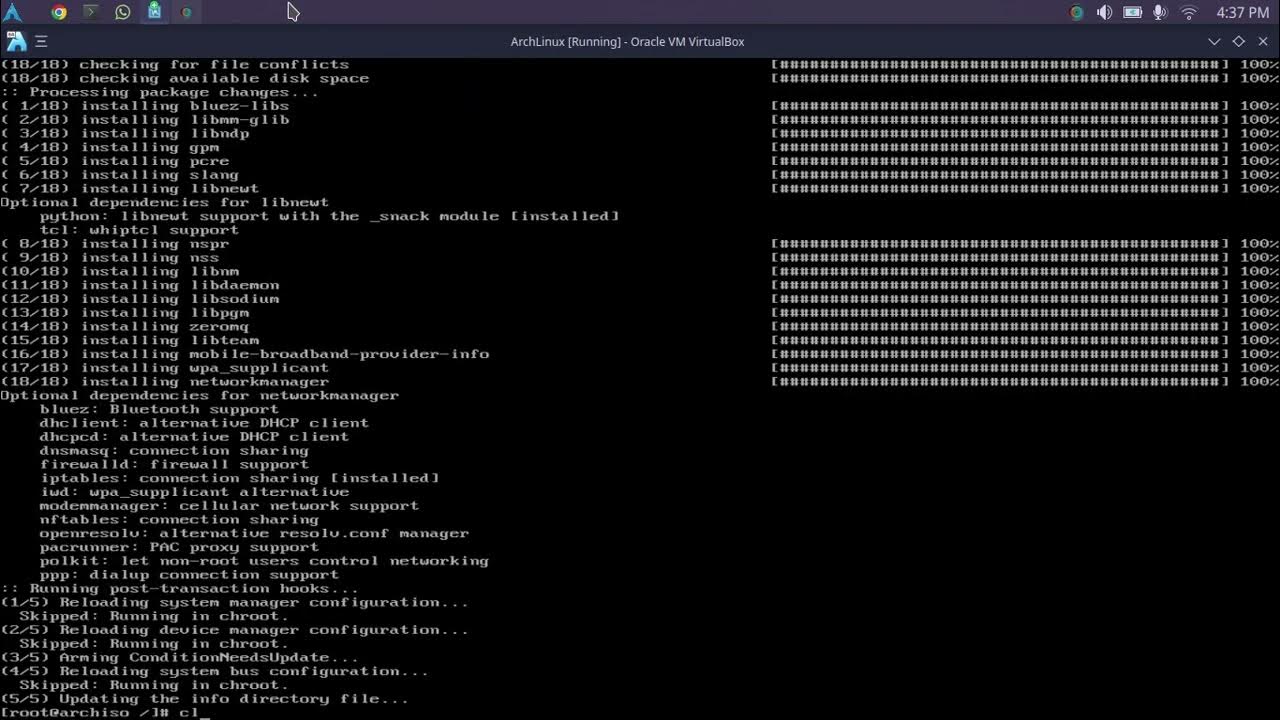
Task: Click 'bluez: Bluetooth support' line
Action: pos(159,409)
